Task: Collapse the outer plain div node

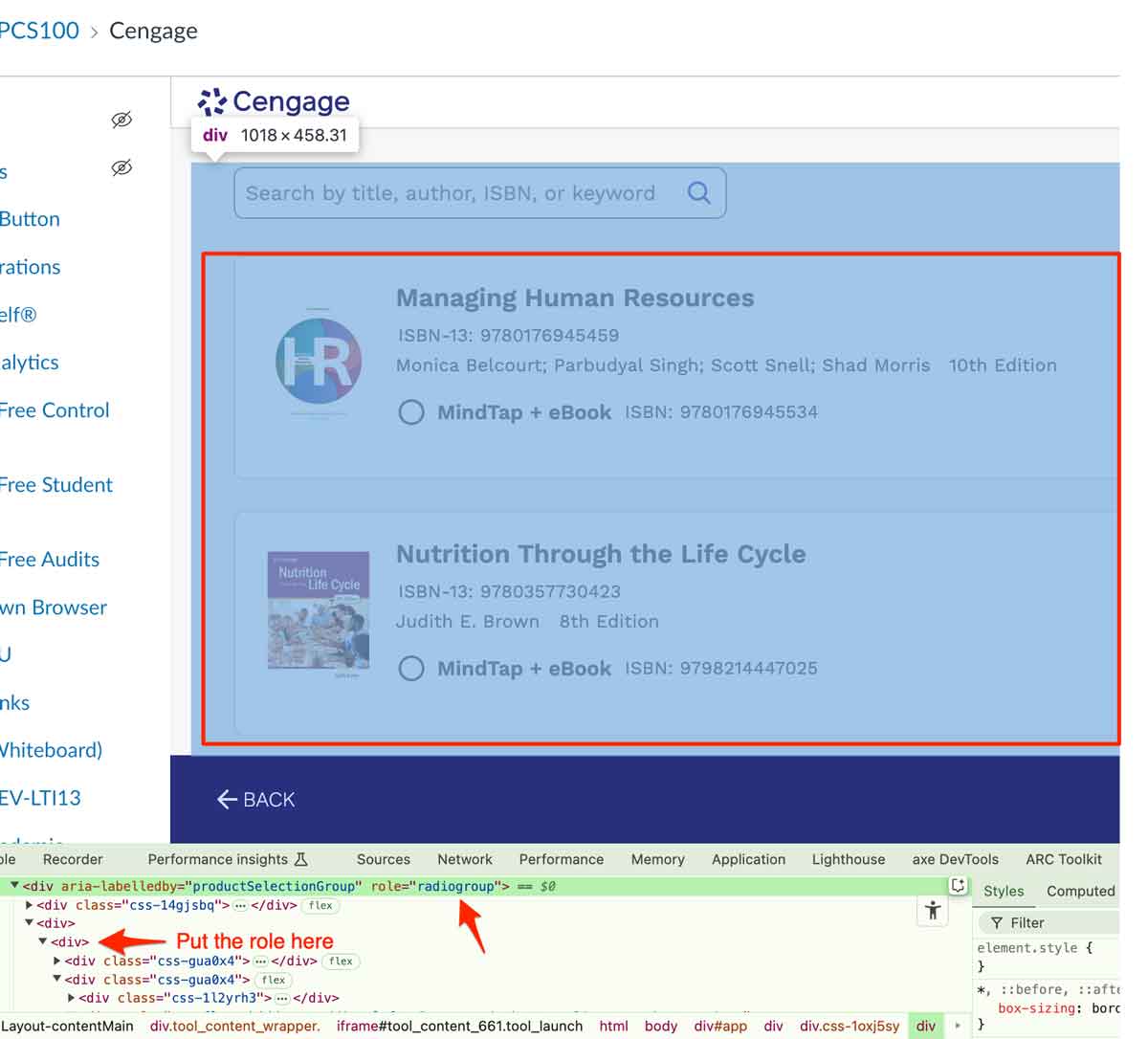Action: coord(29,923)
